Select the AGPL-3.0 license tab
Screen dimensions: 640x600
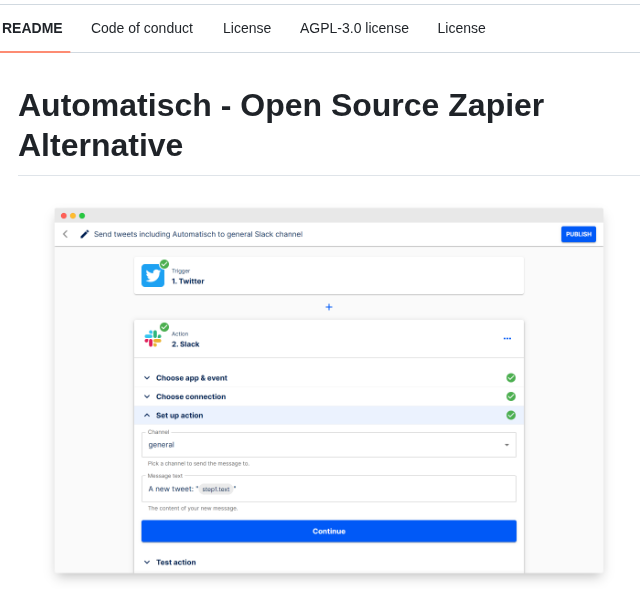click(x=354, y=28)
